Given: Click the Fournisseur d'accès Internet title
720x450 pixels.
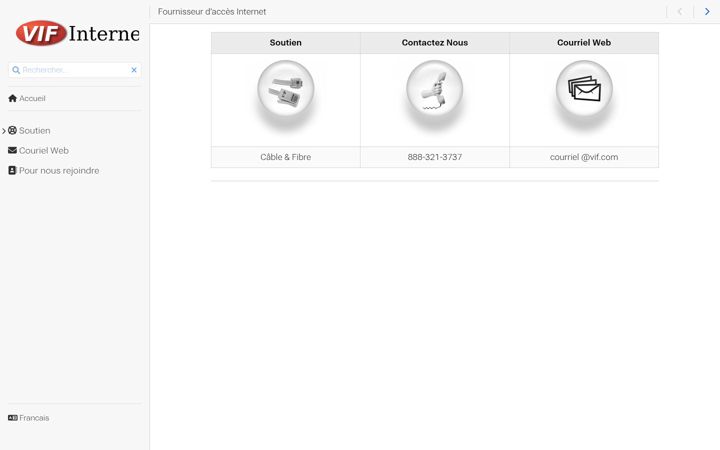Looking at the screenshot, I should pyautogui.click(x=212, y=11).
